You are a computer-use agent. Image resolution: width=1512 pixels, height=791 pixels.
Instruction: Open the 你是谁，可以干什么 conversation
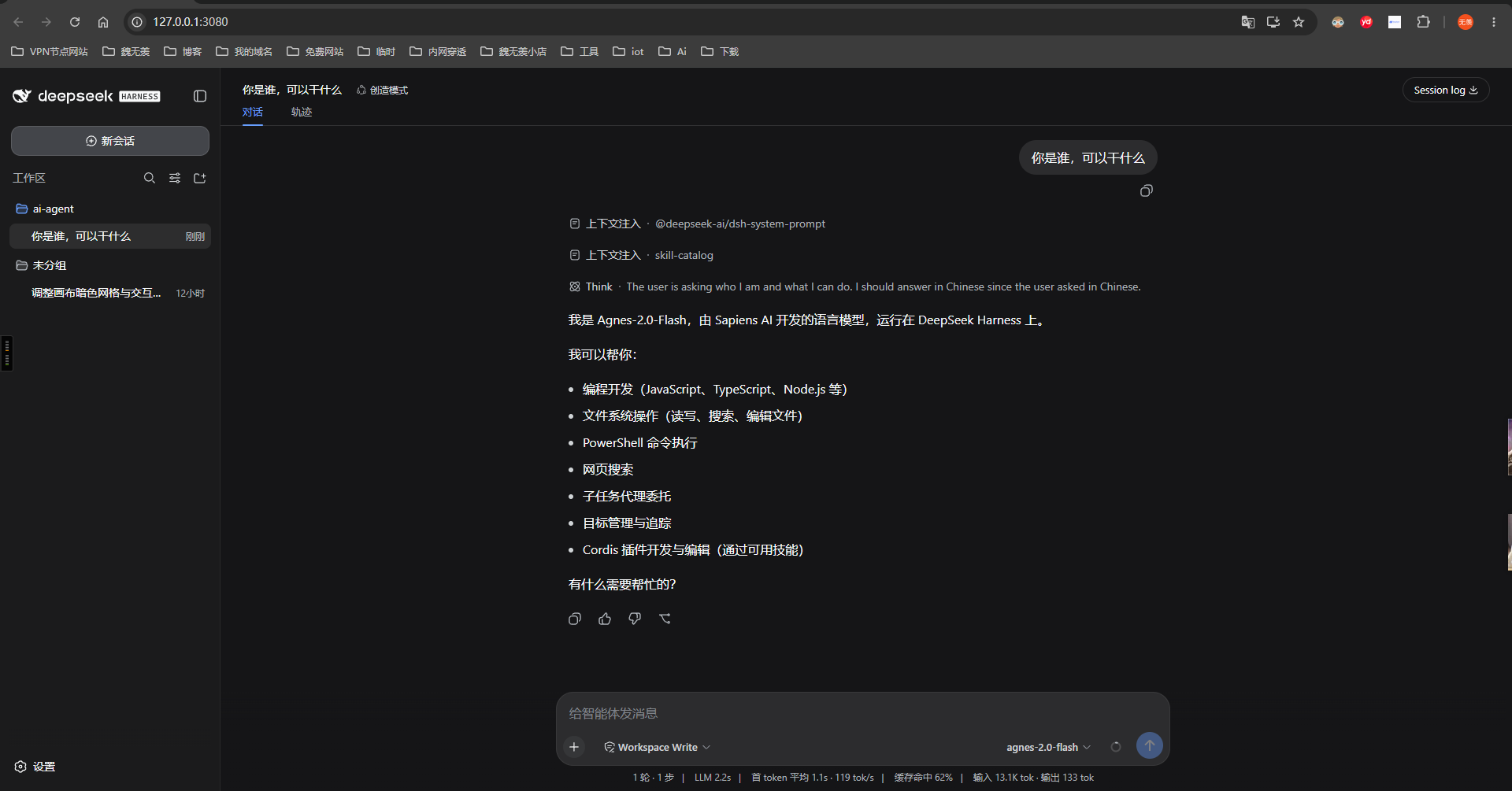tap(110, 236)
